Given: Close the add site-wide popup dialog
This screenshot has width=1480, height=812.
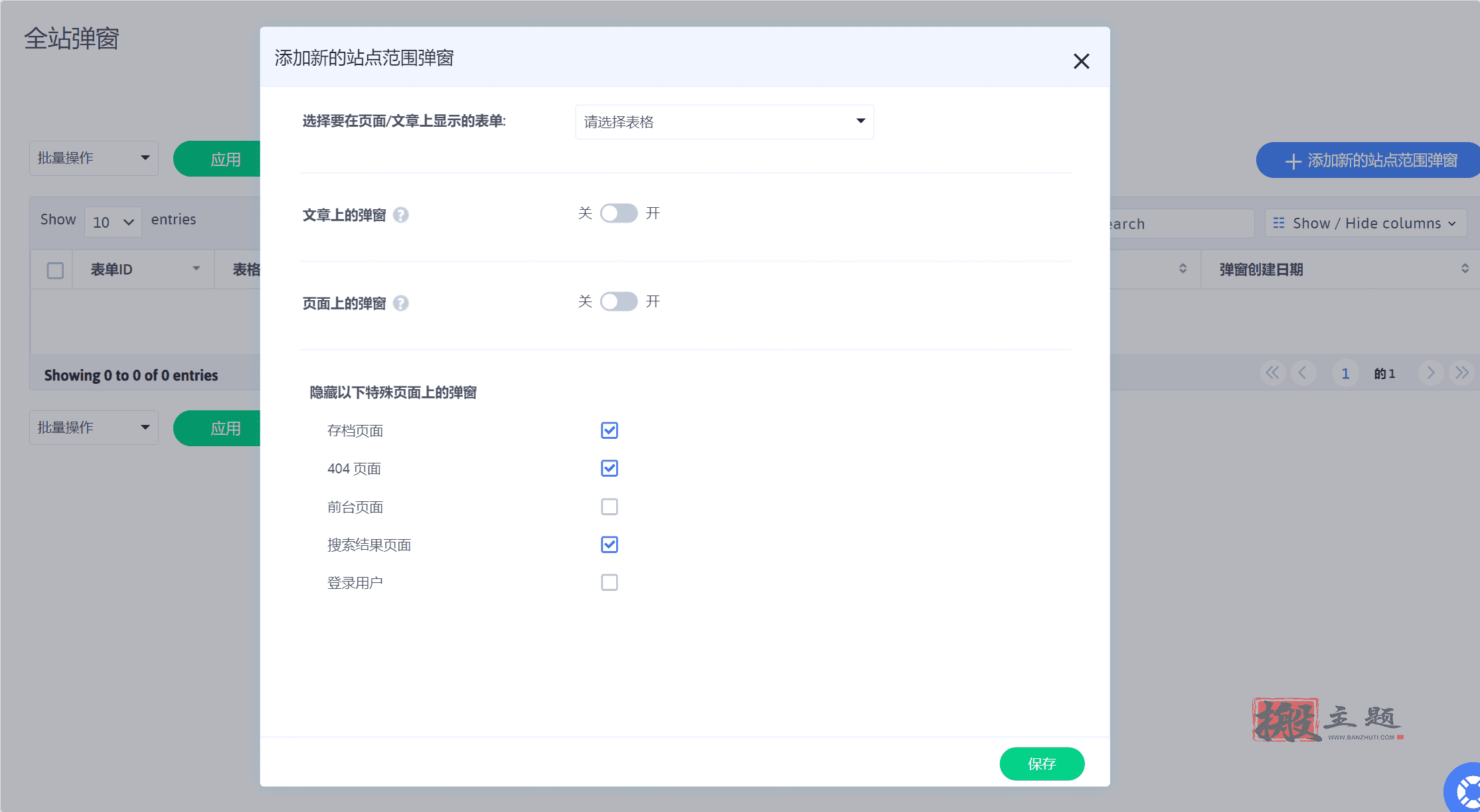Looking at the screenshot, I should pos(1081,61).
